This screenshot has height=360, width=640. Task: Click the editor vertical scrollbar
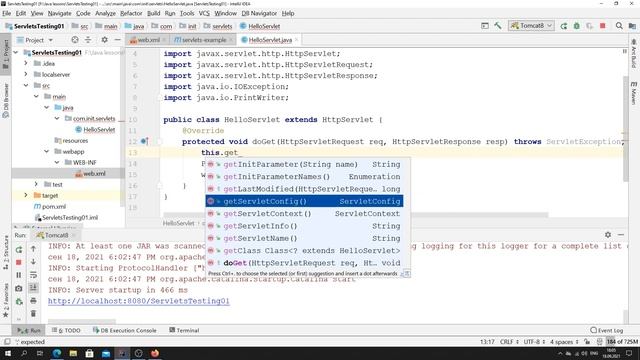point(626,129)
